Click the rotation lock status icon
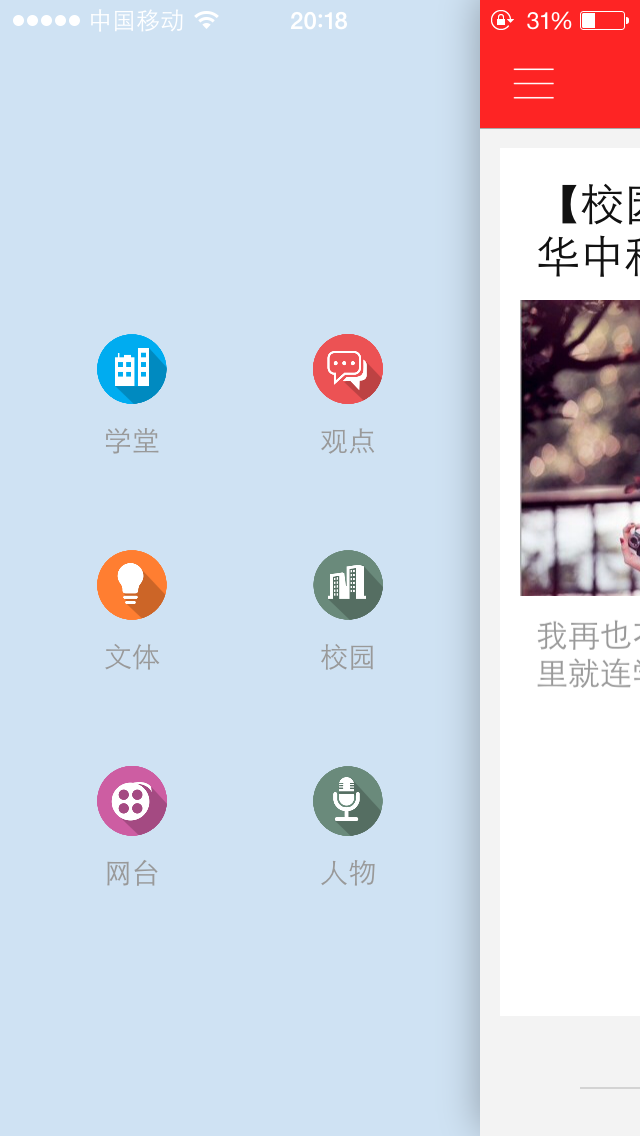The height and width of the screenshot is (1136, 640). pos(501,20)
